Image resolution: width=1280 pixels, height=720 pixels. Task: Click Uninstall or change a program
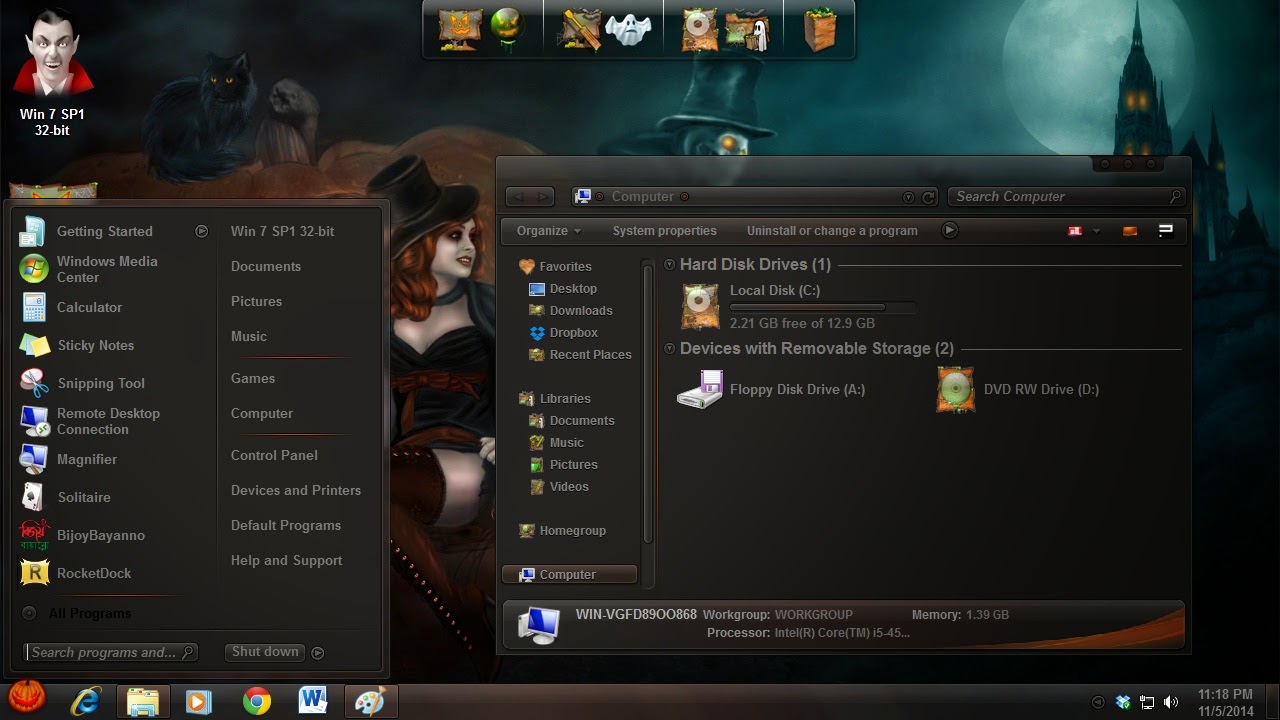[x=832, y=231]
